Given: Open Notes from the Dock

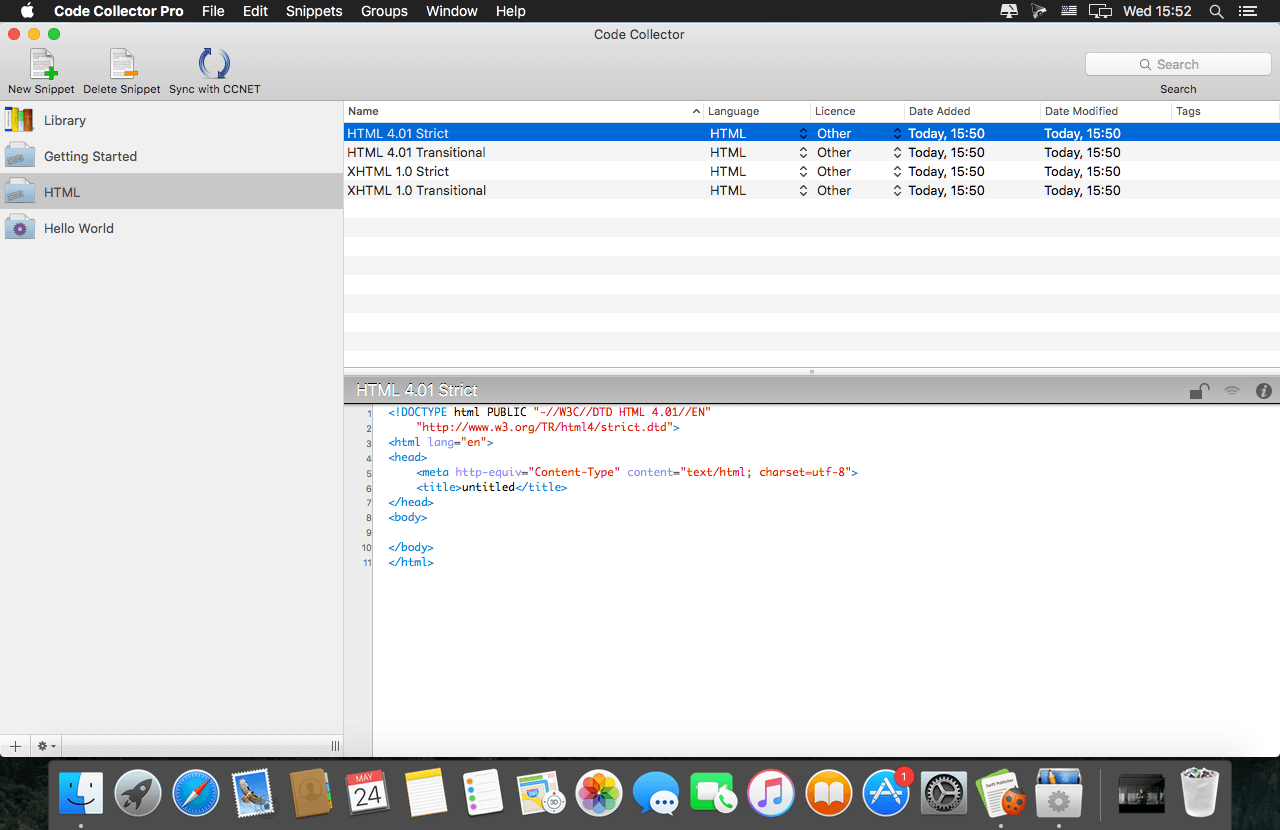Looking at the screenshot, I should click(x=426, y=794).
